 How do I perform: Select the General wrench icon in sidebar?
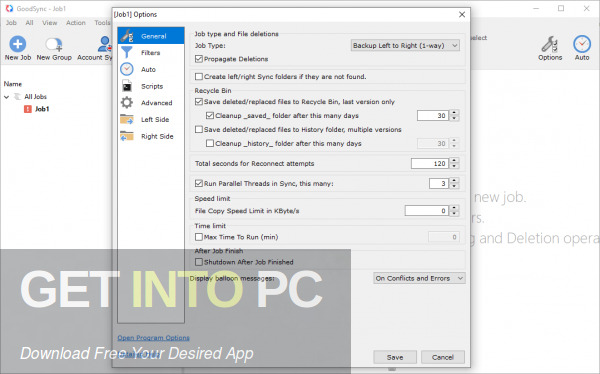tap(127, 36)
